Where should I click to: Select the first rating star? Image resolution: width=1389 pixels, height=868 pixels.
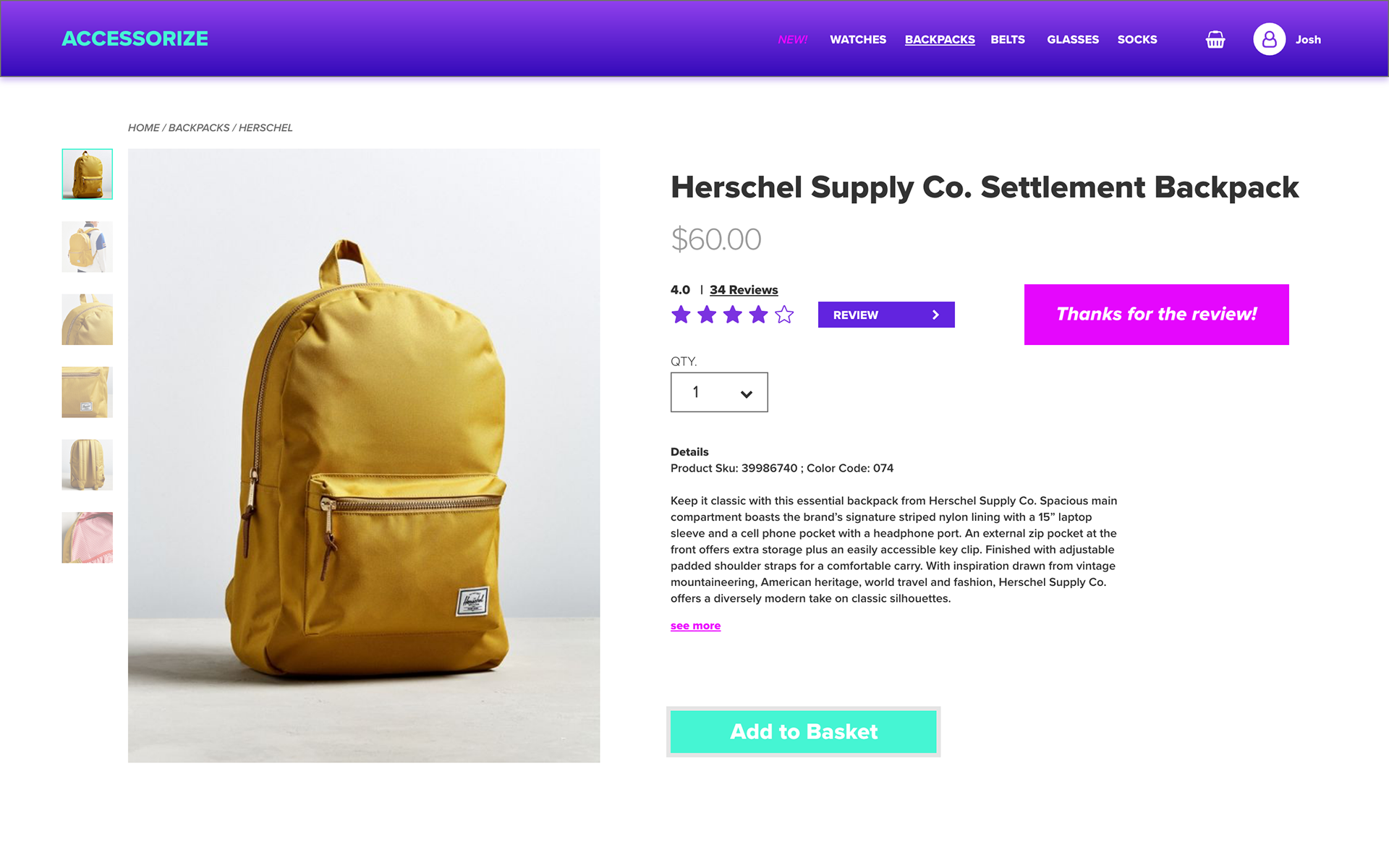point(681,315)
